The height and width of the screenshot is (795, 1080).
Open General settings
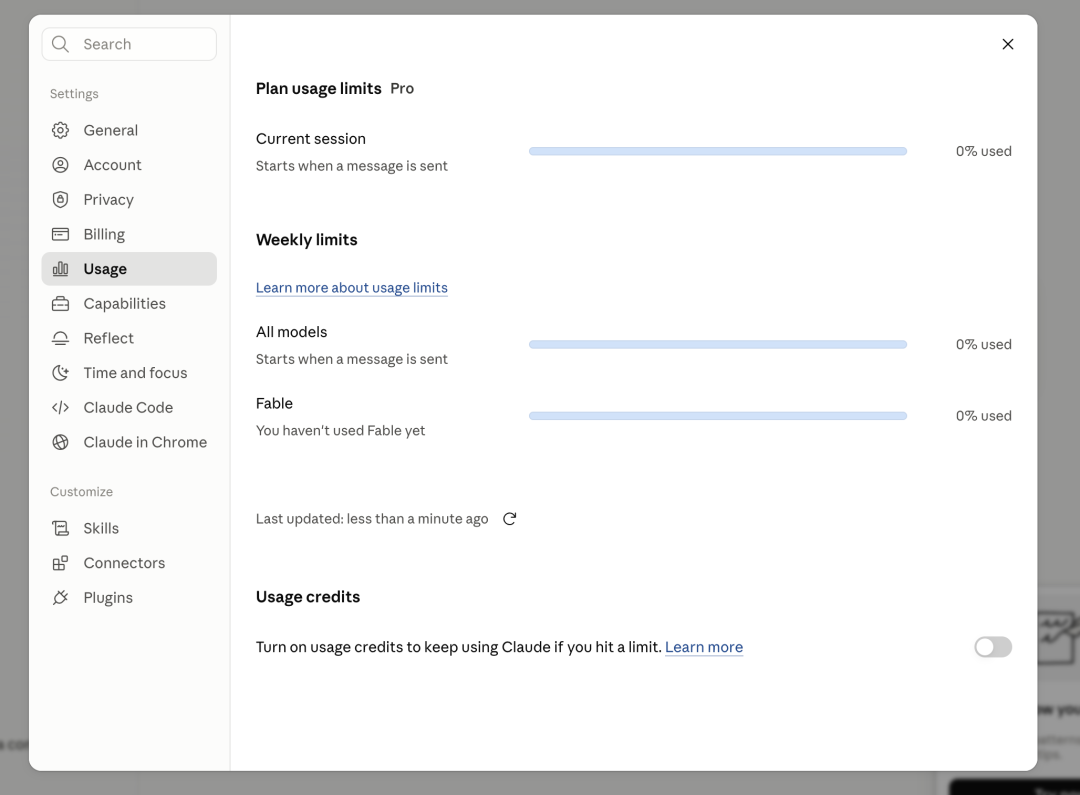coord(129,130)
